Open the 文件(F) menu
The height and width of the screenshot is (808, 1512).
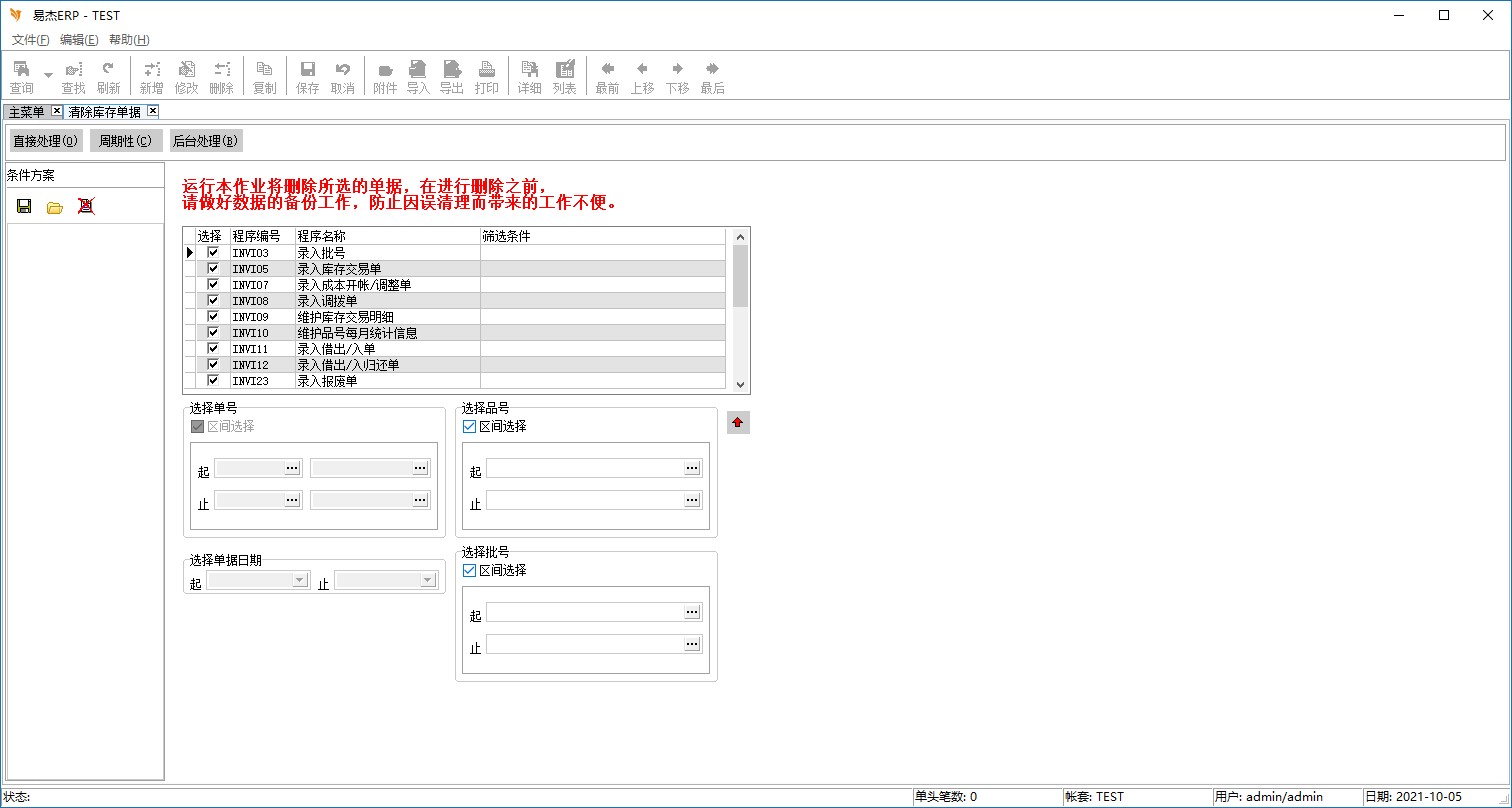click(30, 40)
